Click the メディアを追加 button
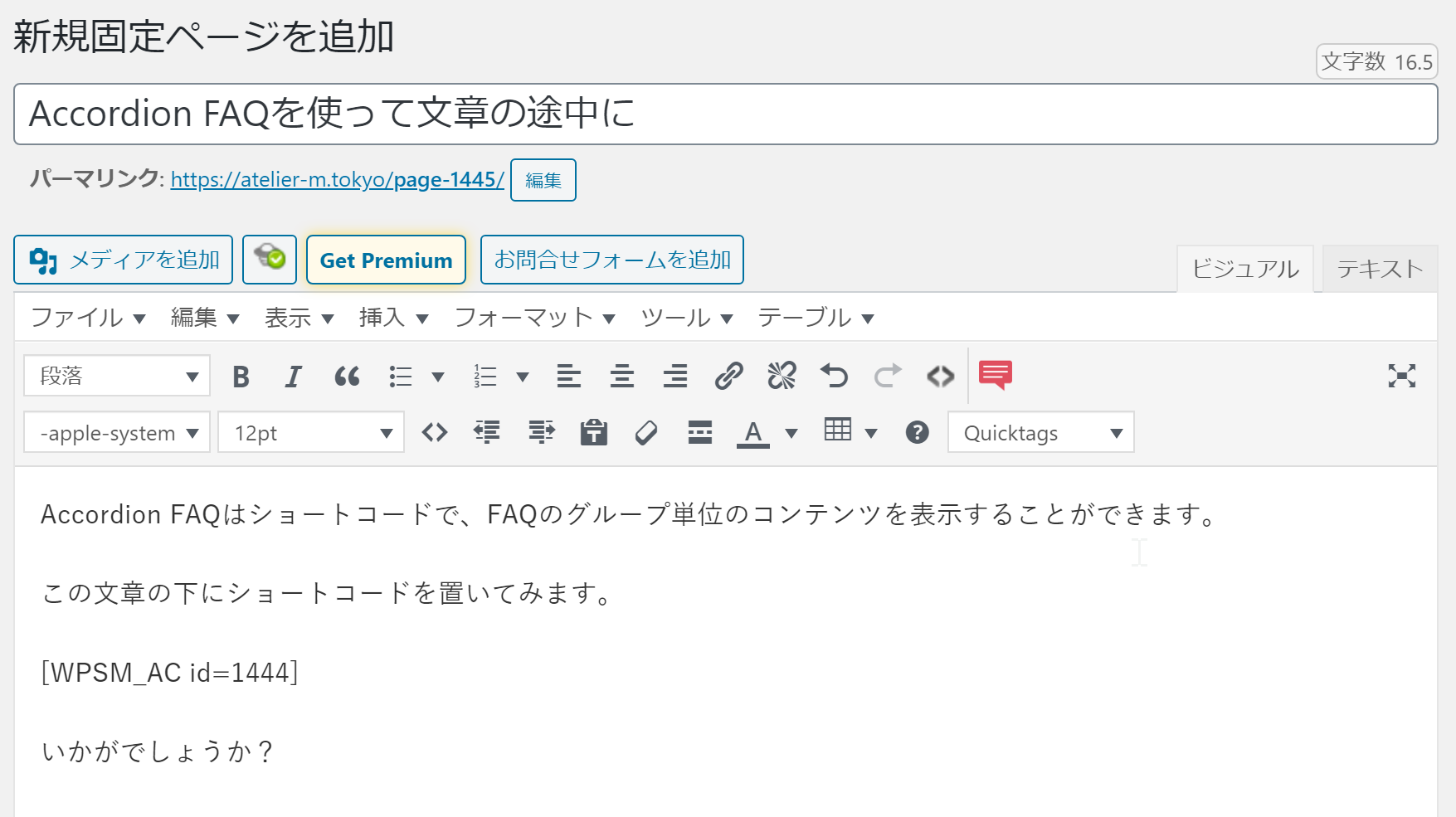Screen dimensions: 1456x817 pyautogui.click(x=124, y=260)
